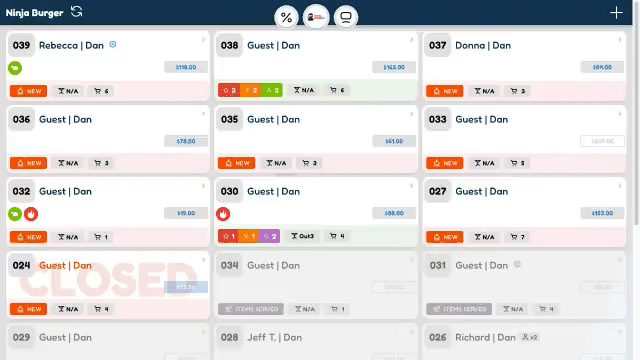Expand order 036 with its chevron
Image resolution: width=640 pixels, height=360 pixels.
(203, 114)
